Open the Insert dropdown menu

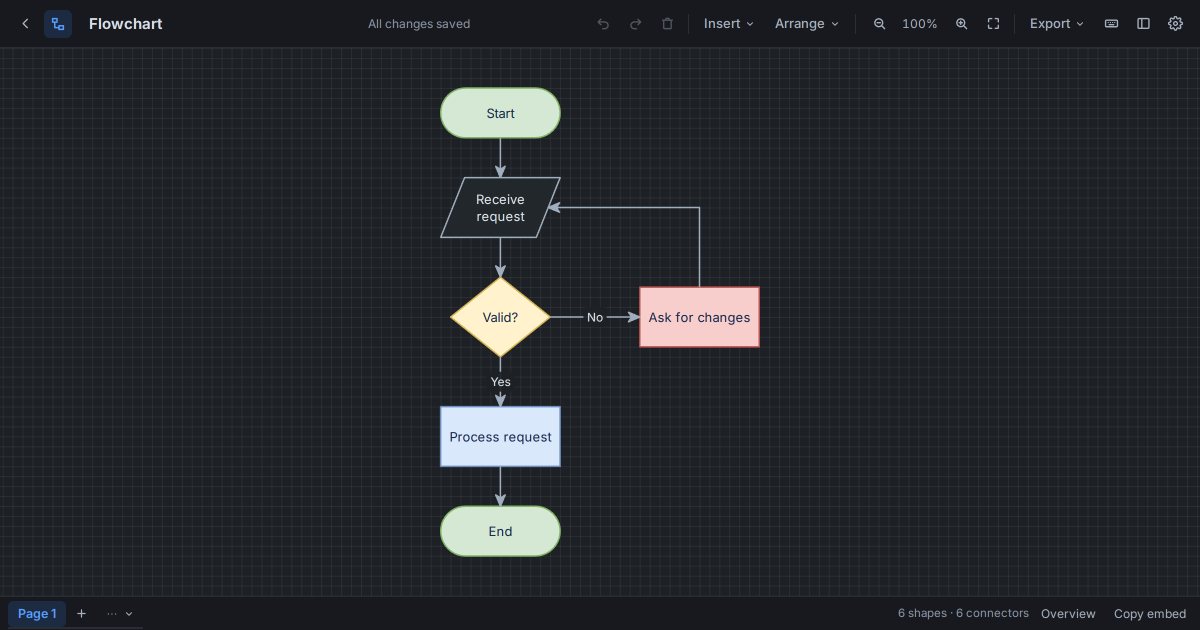729,24
